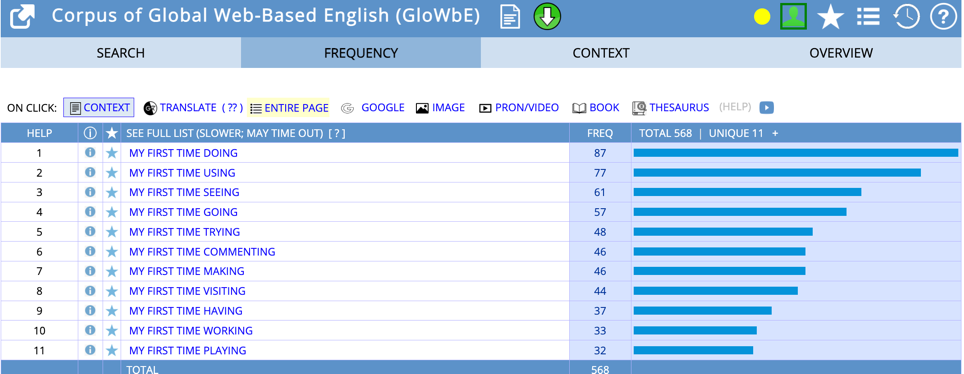Open the list icon in header
The height and width of the screenshot is (374, 964).
coord(868,17)
